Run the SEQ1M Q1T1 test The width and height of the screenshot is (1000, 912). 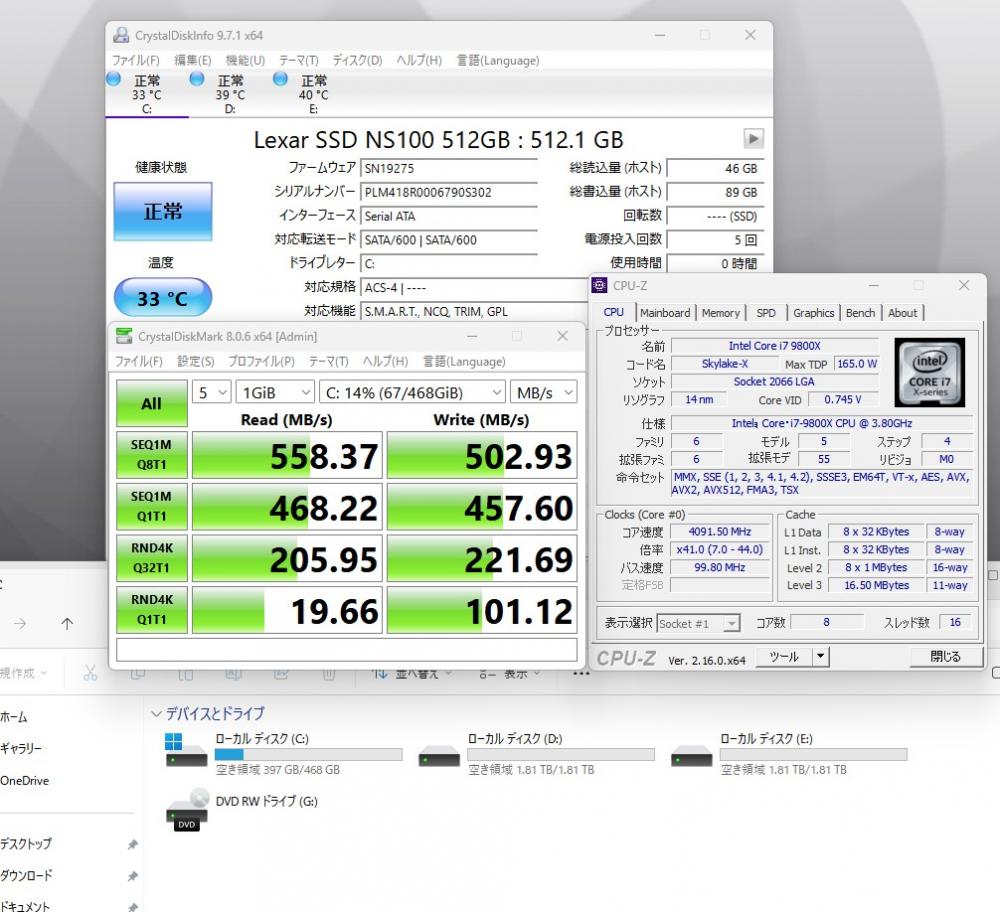[x=152, y=506]
